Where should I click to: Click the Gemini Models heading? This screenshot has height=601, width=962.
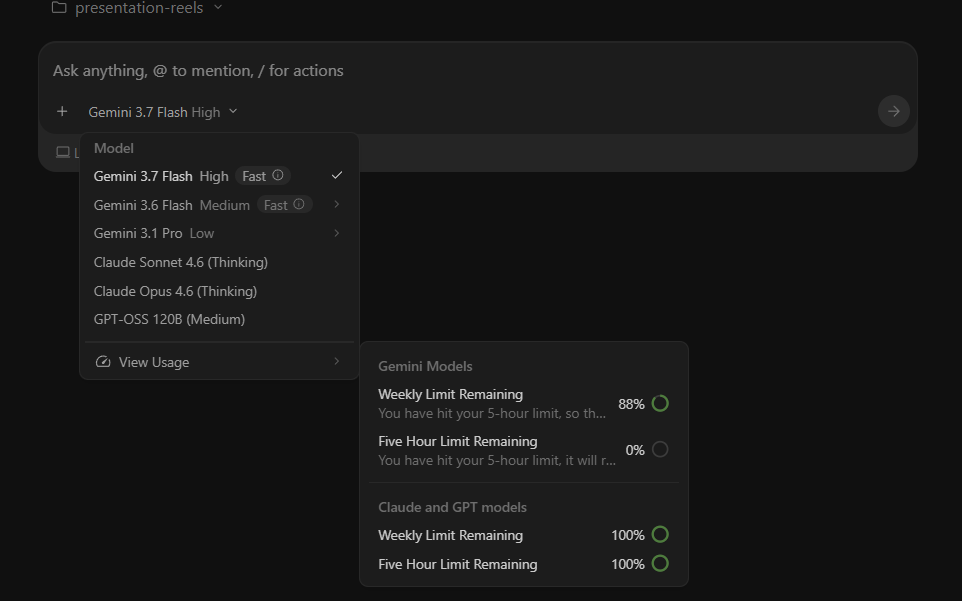click(425, 366)
